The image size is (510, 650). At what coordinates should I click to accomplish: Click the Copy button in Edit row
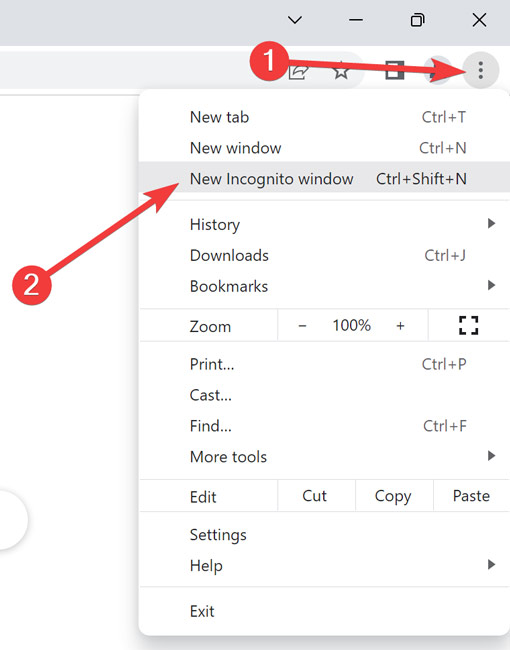pyautogui.click(x=394, y=496)
